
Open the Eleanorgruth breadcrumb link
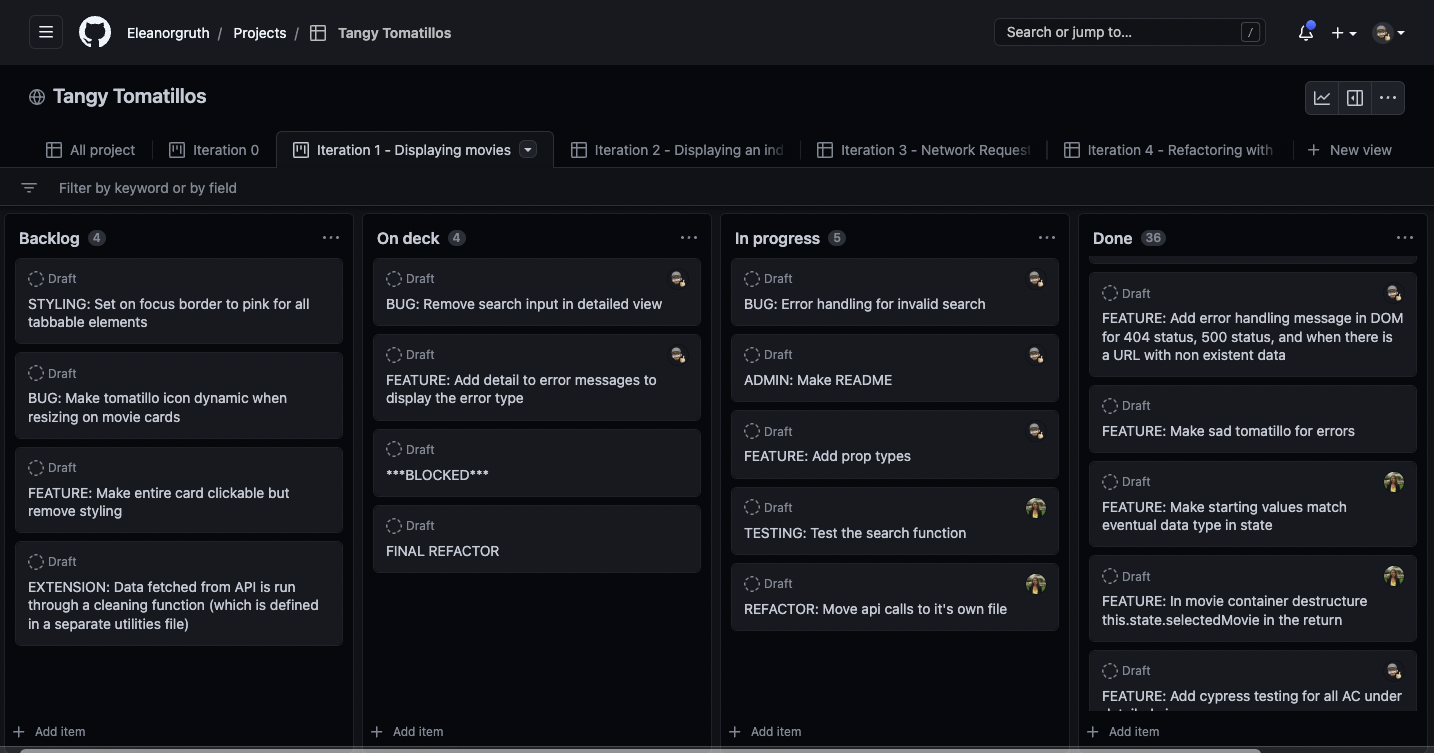click(168, 33)
